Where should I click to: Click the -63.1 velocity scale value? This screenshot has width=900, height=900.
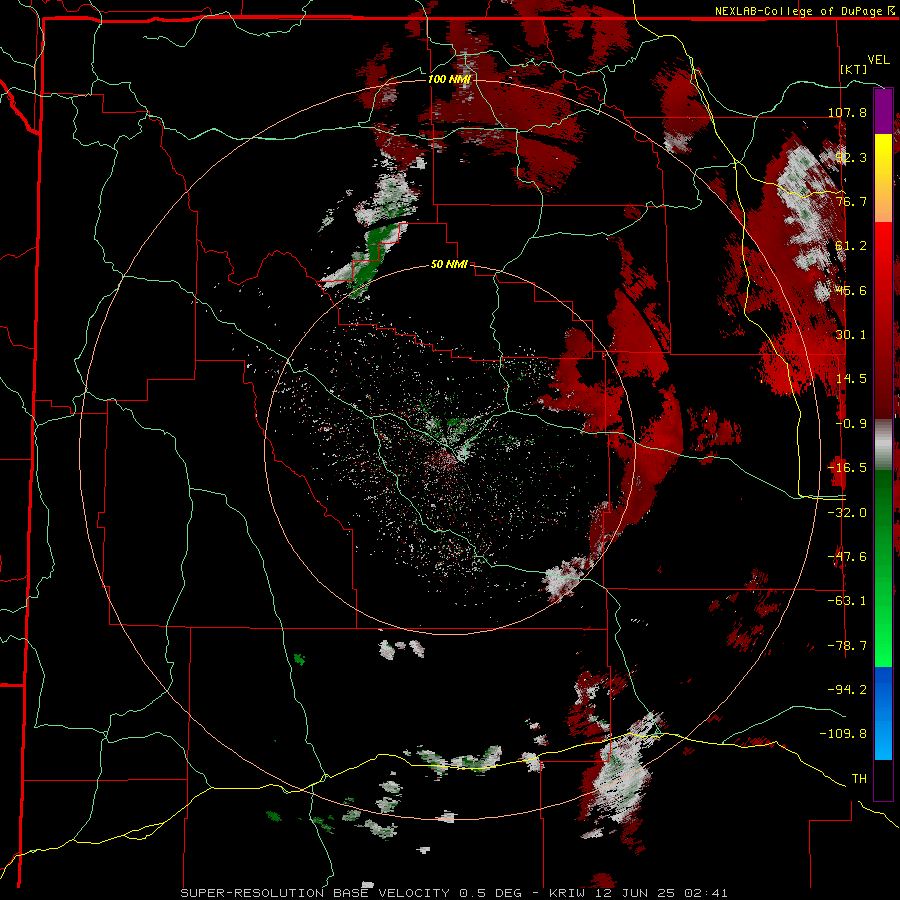(x=847, y=601)
